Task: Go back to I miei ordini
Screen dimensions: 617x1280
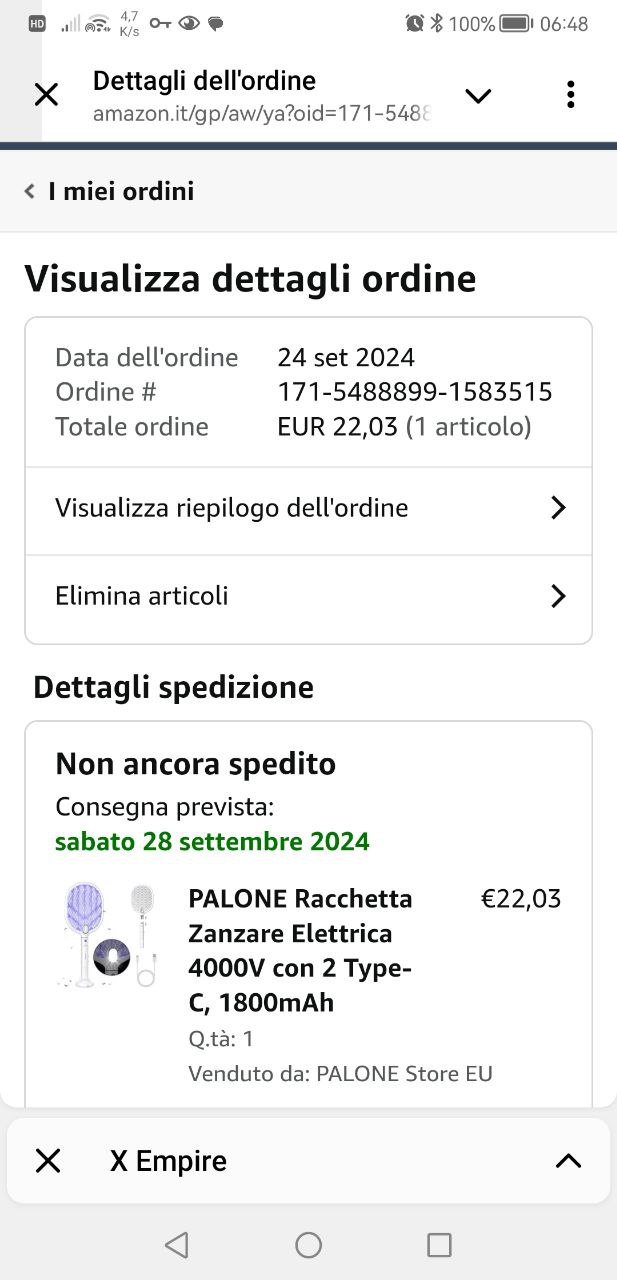Action: click(110, 191)
